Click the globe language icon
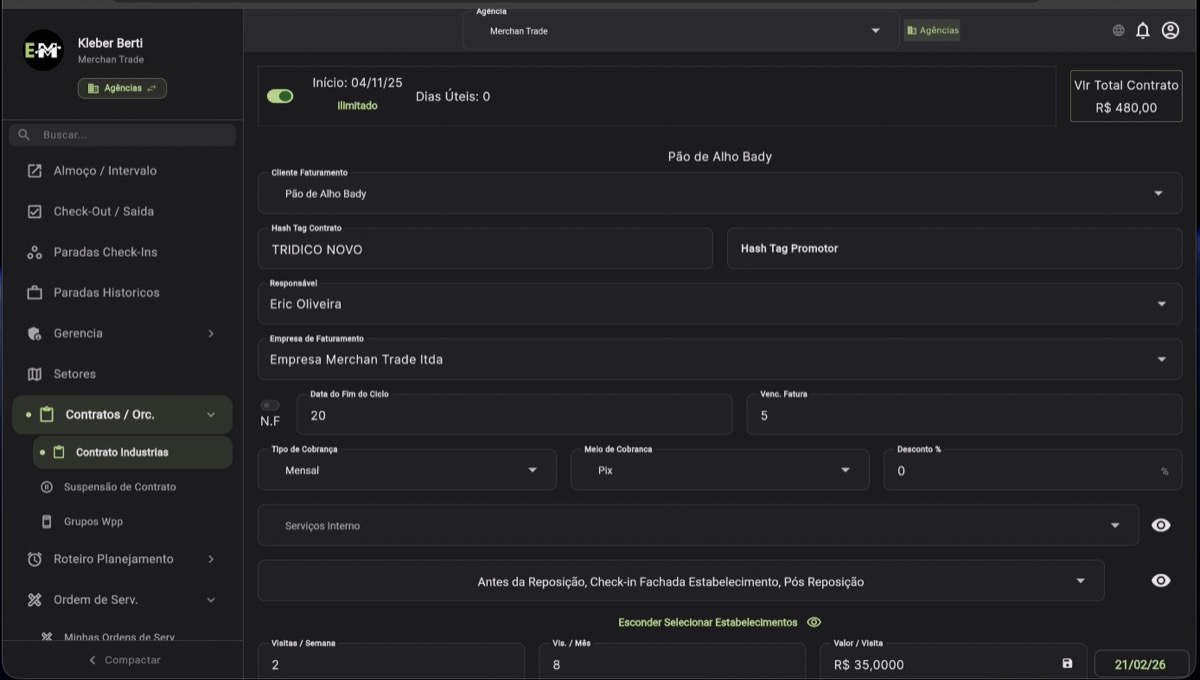The image size is (1200, 680). pos(1118,31)
